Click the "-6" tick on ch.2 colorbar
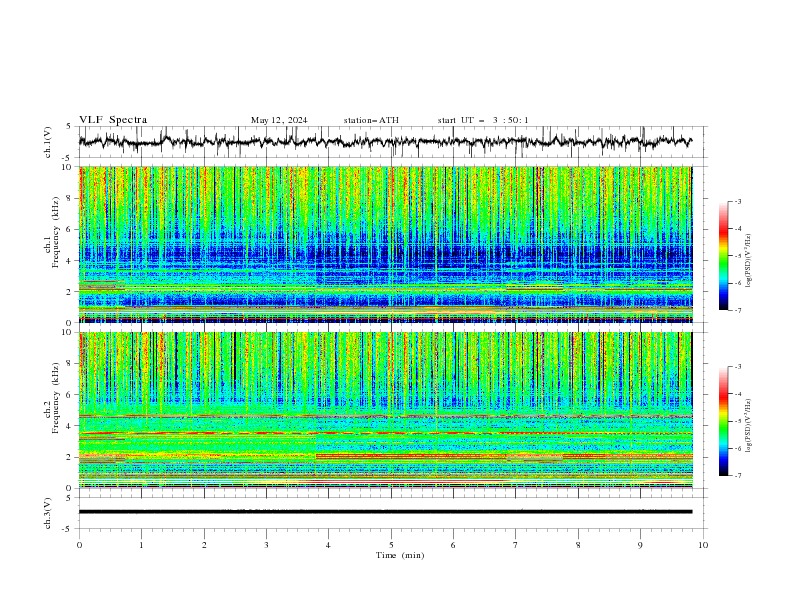This screenshot has height=612, width=792. coord(738,448)
